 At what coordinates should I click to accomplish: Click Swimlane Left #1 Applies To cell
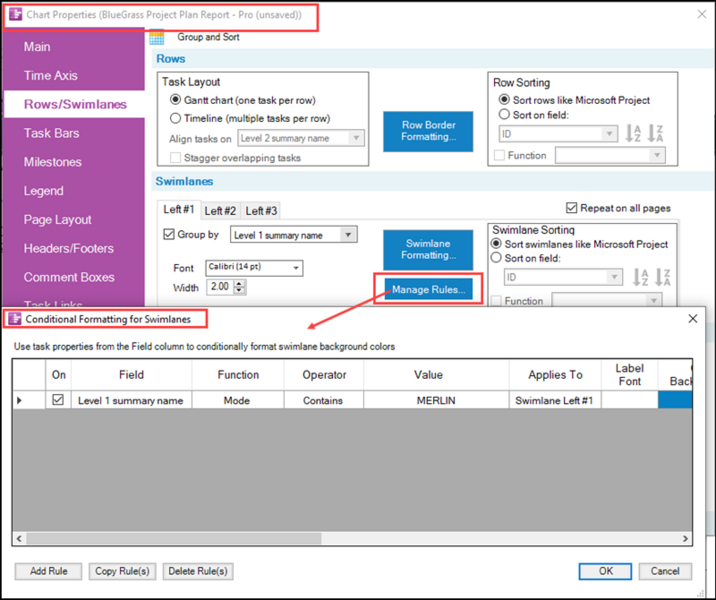click(555, 400)
